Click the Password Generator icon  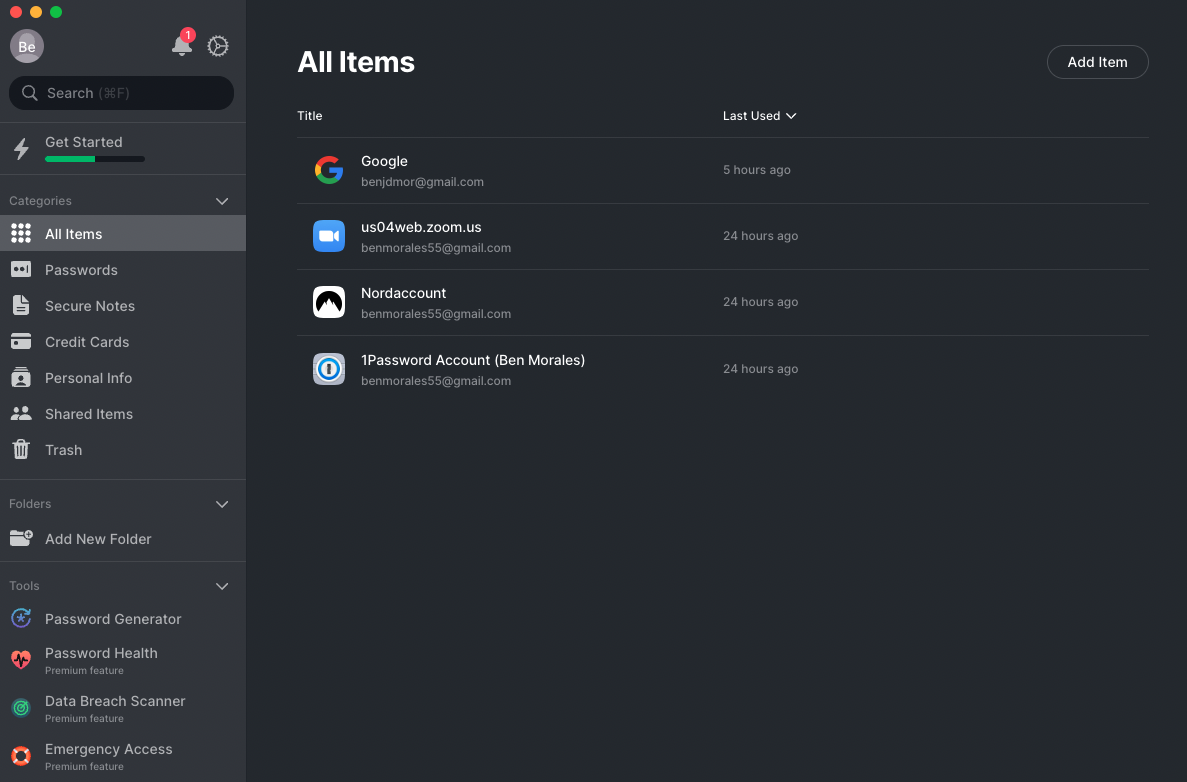click(21, 618)
